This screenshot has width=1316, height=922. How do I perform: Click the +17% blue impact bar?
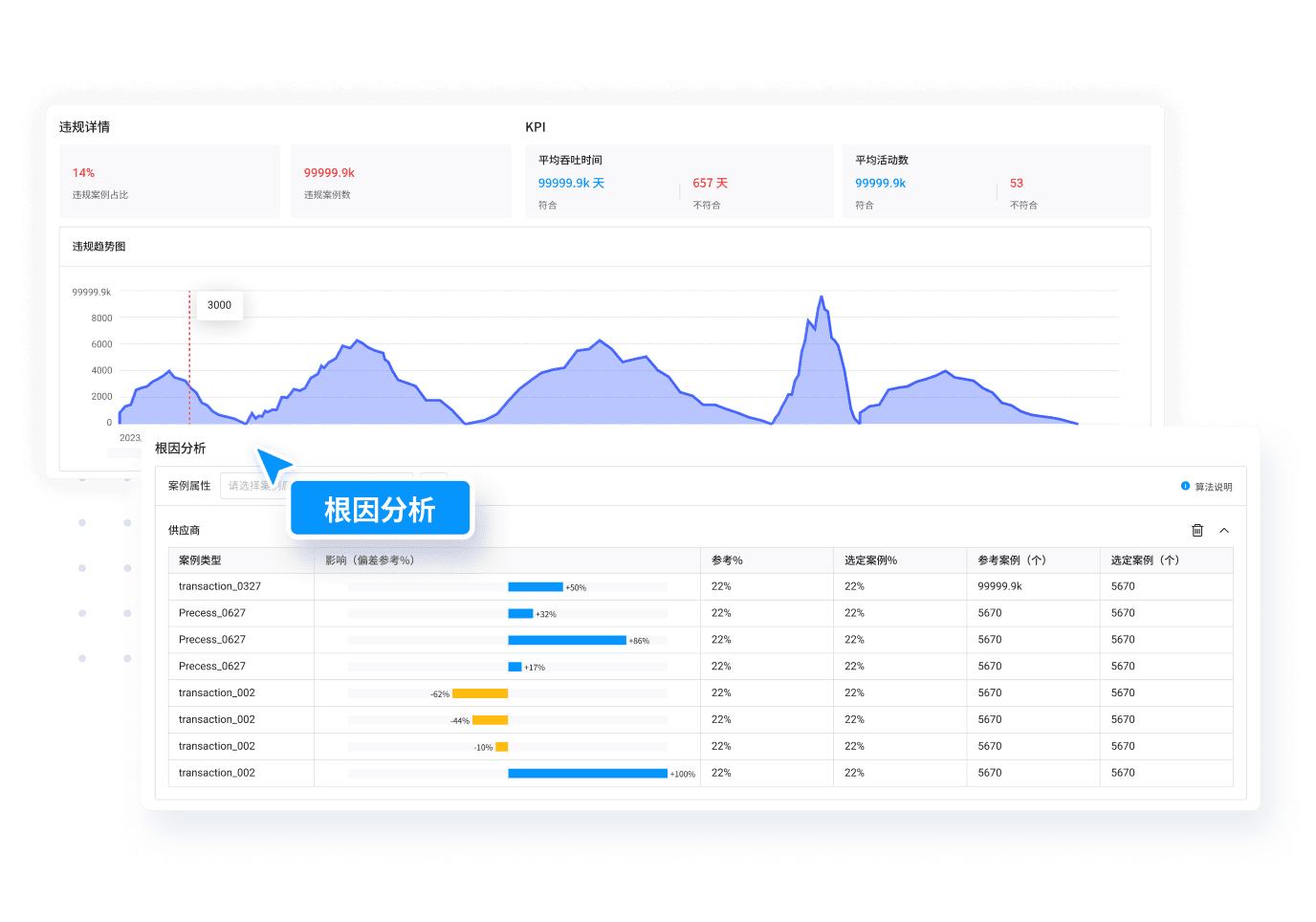click(x=515, y=667)
